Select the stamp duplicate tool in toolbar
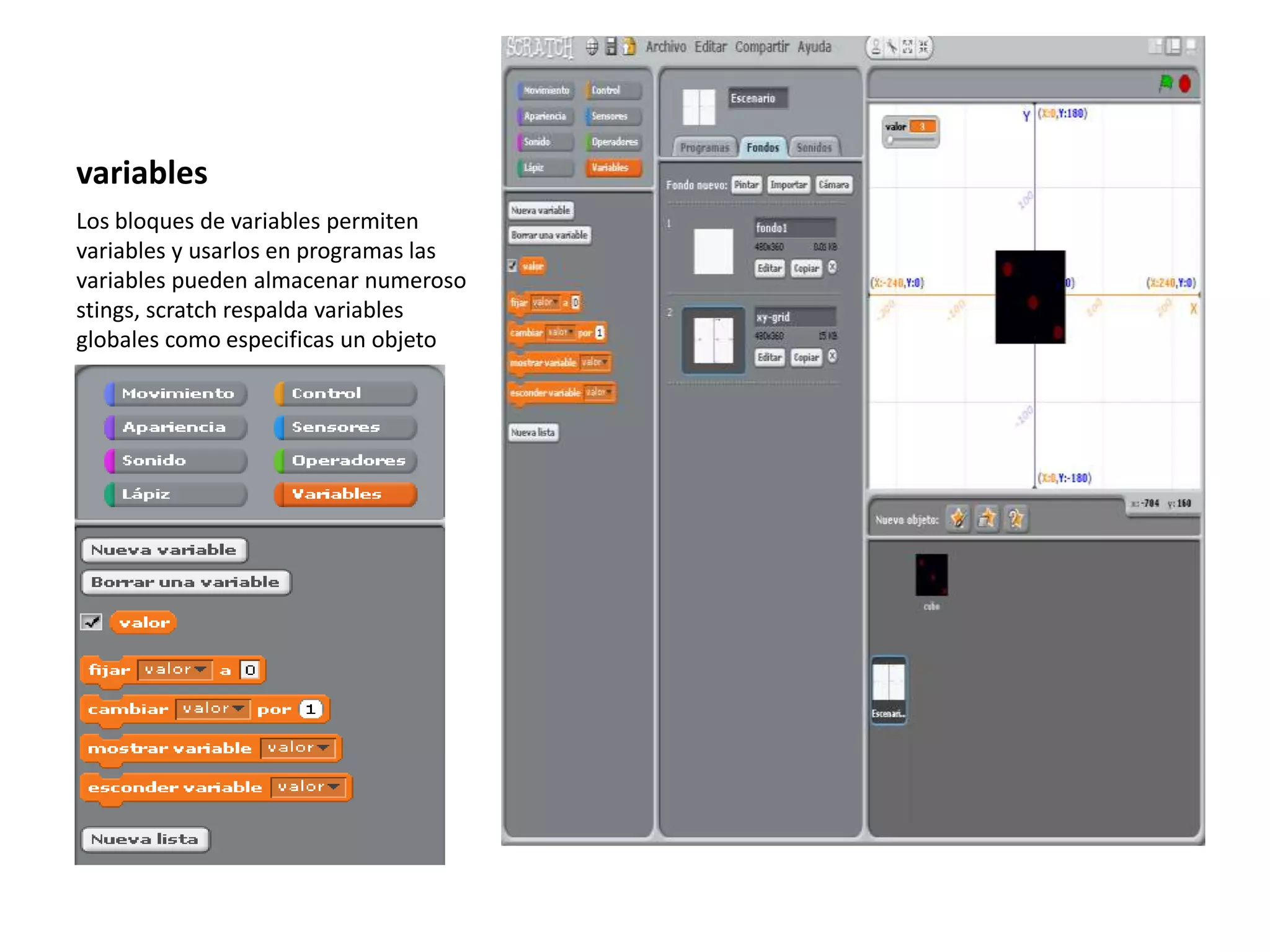This screenshot has height=952, width=1270. [876, 47]
